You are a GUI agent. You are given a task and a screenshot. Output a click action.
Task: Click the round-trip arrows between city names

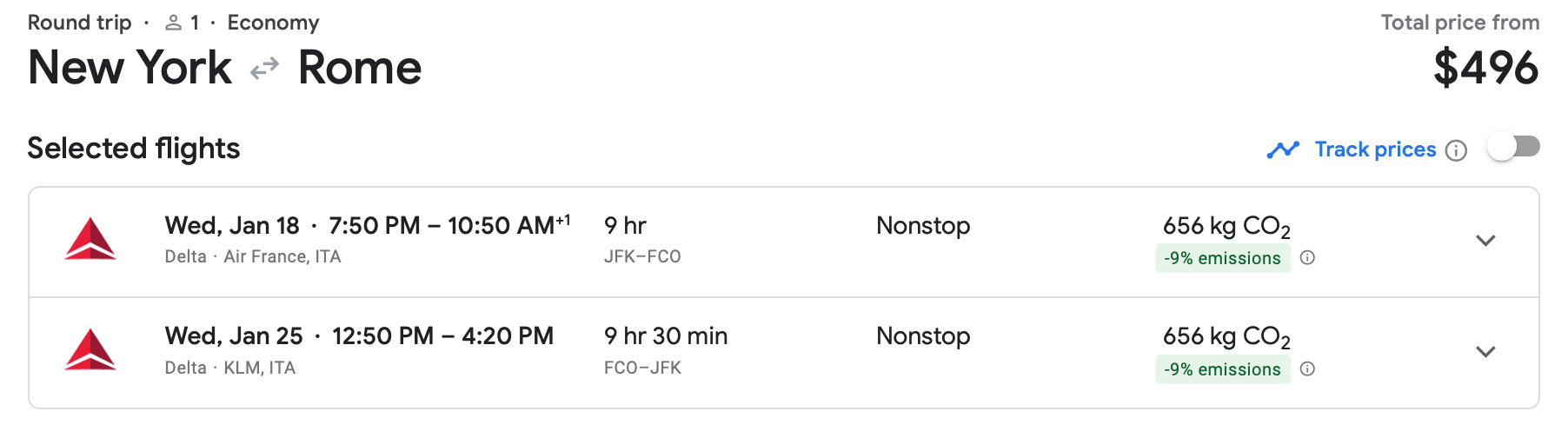pos(264,68)
